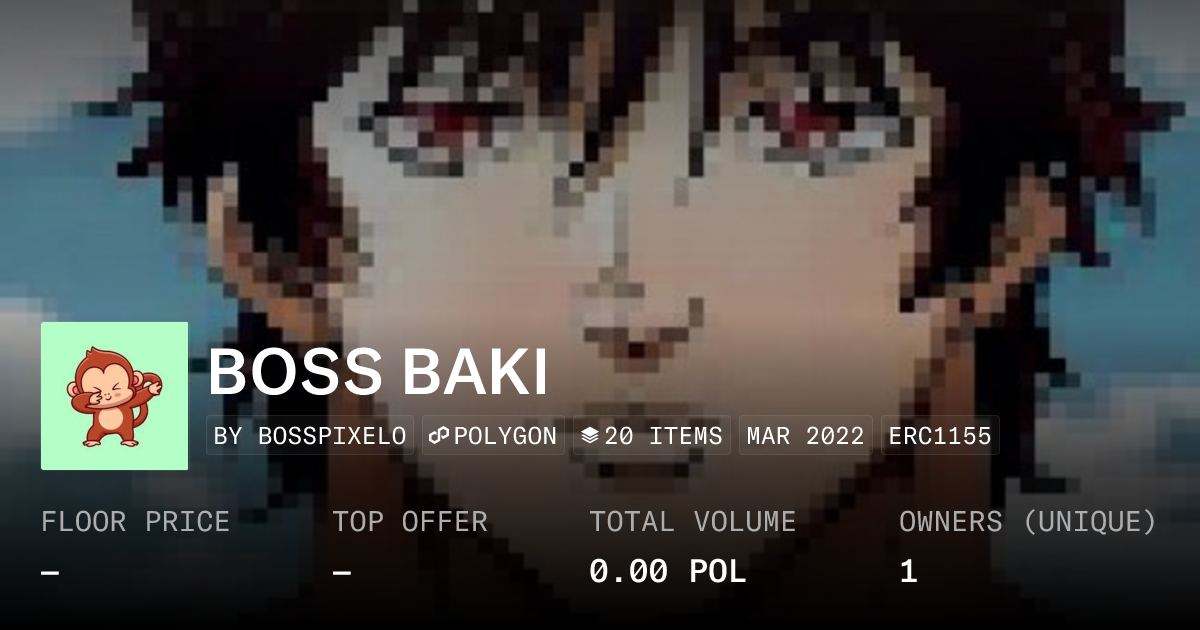This screenshot has width=1200, height=630.
Task: Click the OWNERS (UNIQUE) label
Action: point(1028,522)
